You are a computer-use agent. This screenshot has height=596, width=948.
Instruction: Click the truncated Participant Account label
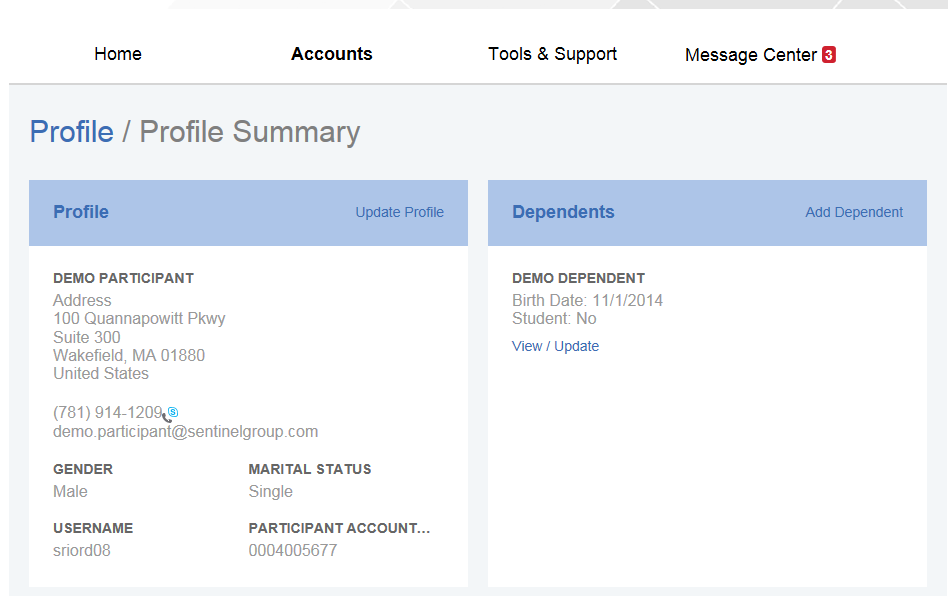point(339,528)
